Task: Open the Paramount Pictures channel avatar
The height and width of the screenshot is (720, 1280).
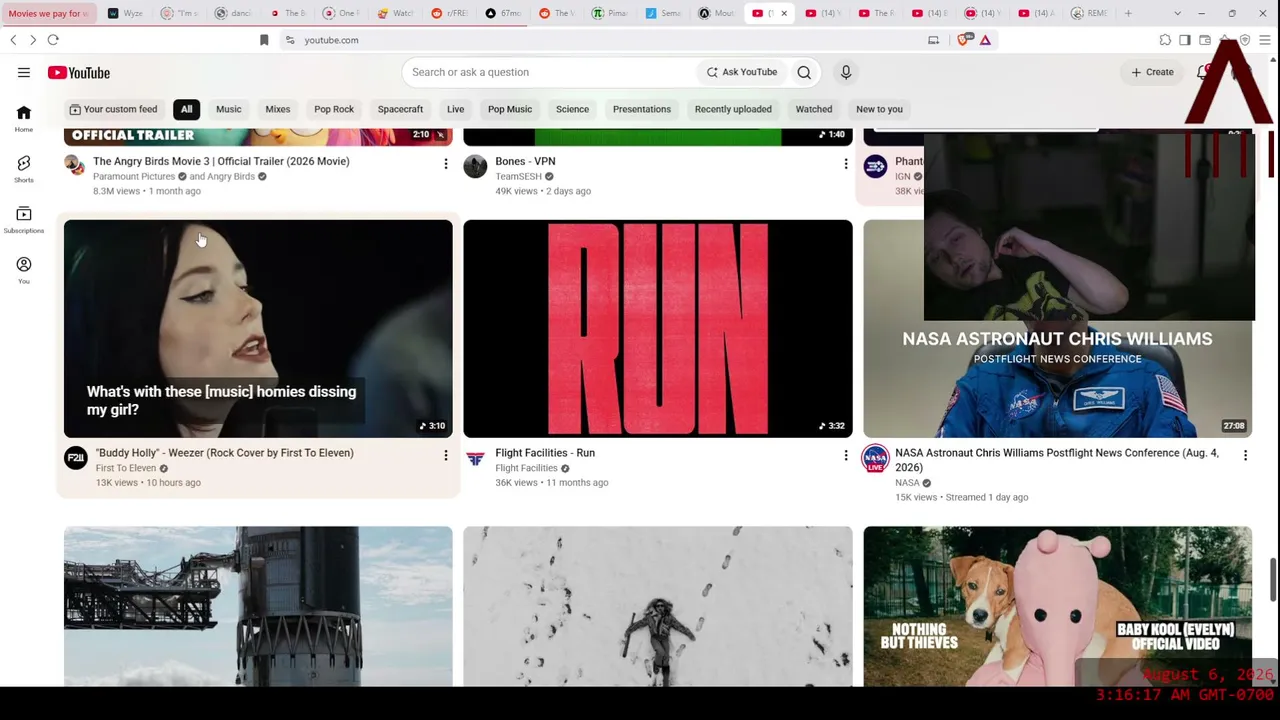Action: coord(75,166)
